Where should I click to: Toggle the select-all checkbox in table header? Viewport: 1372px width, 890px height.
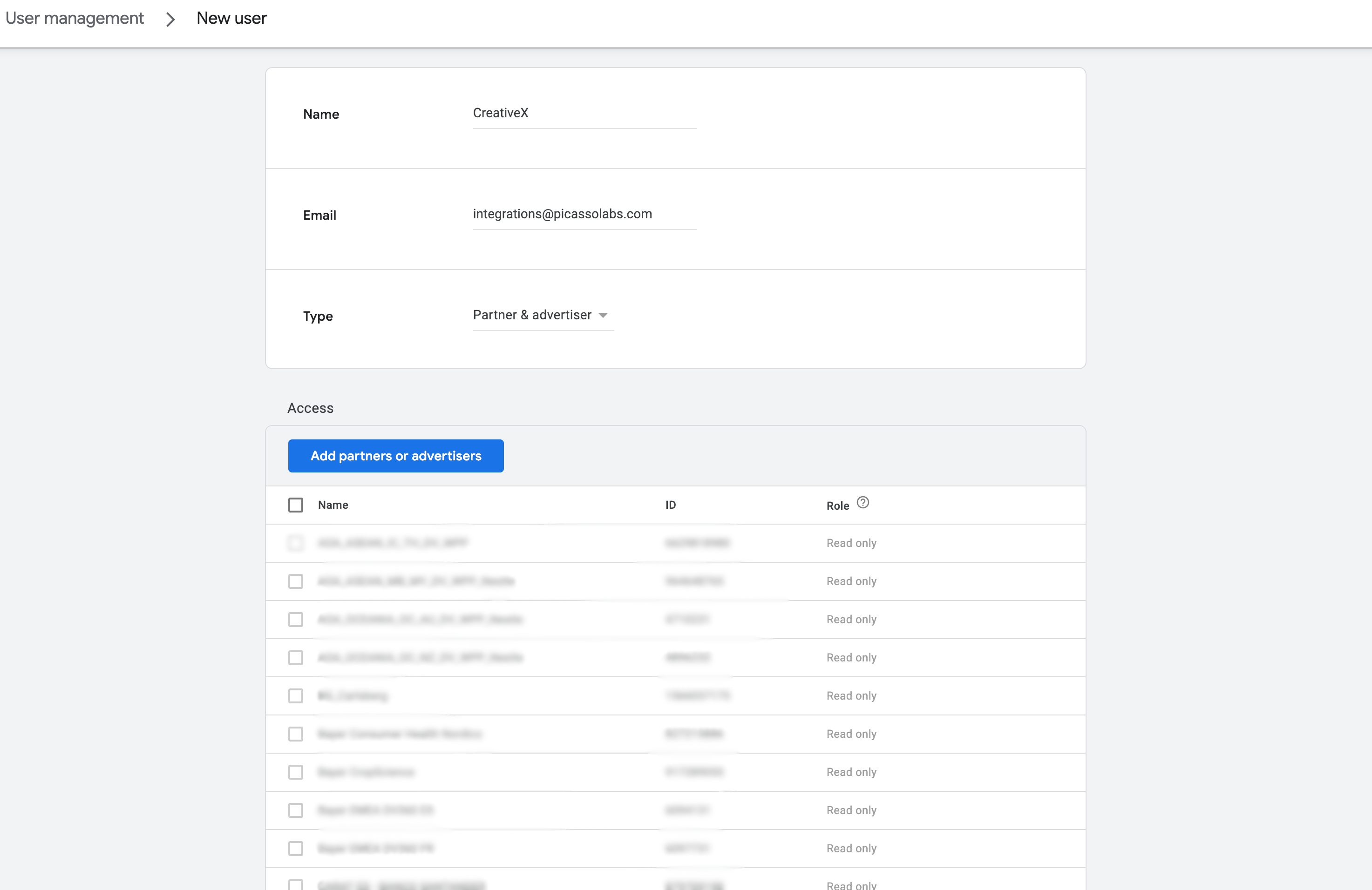pos(296,505)
